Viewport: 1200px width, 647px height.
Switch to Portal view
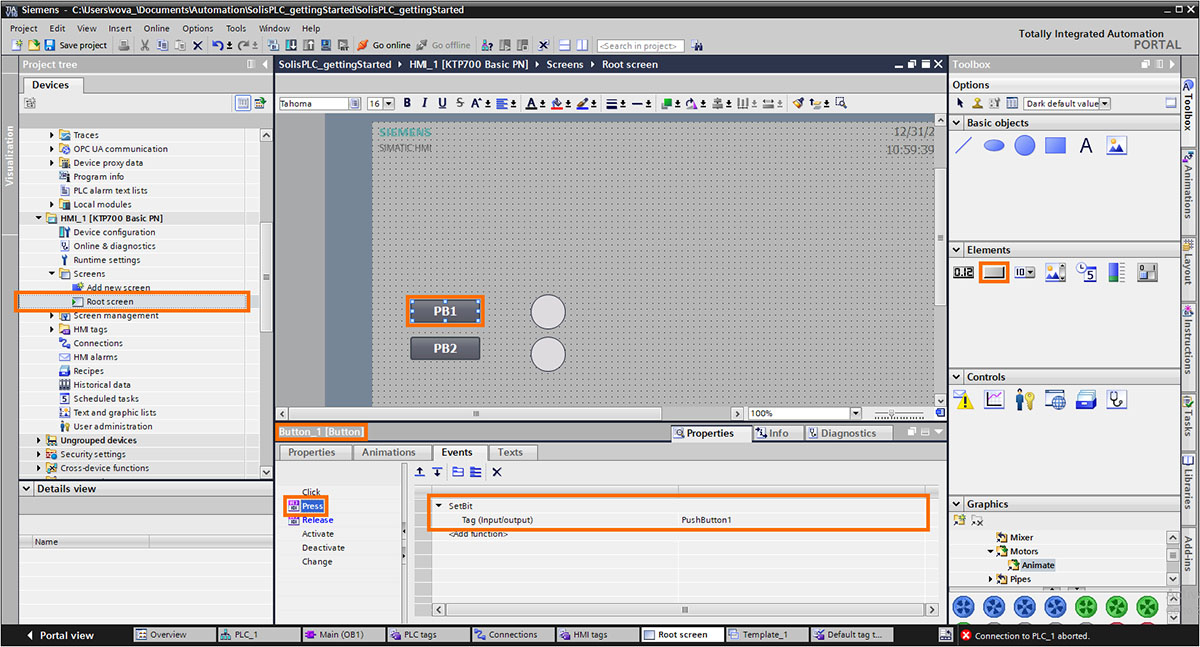(60, 635)
